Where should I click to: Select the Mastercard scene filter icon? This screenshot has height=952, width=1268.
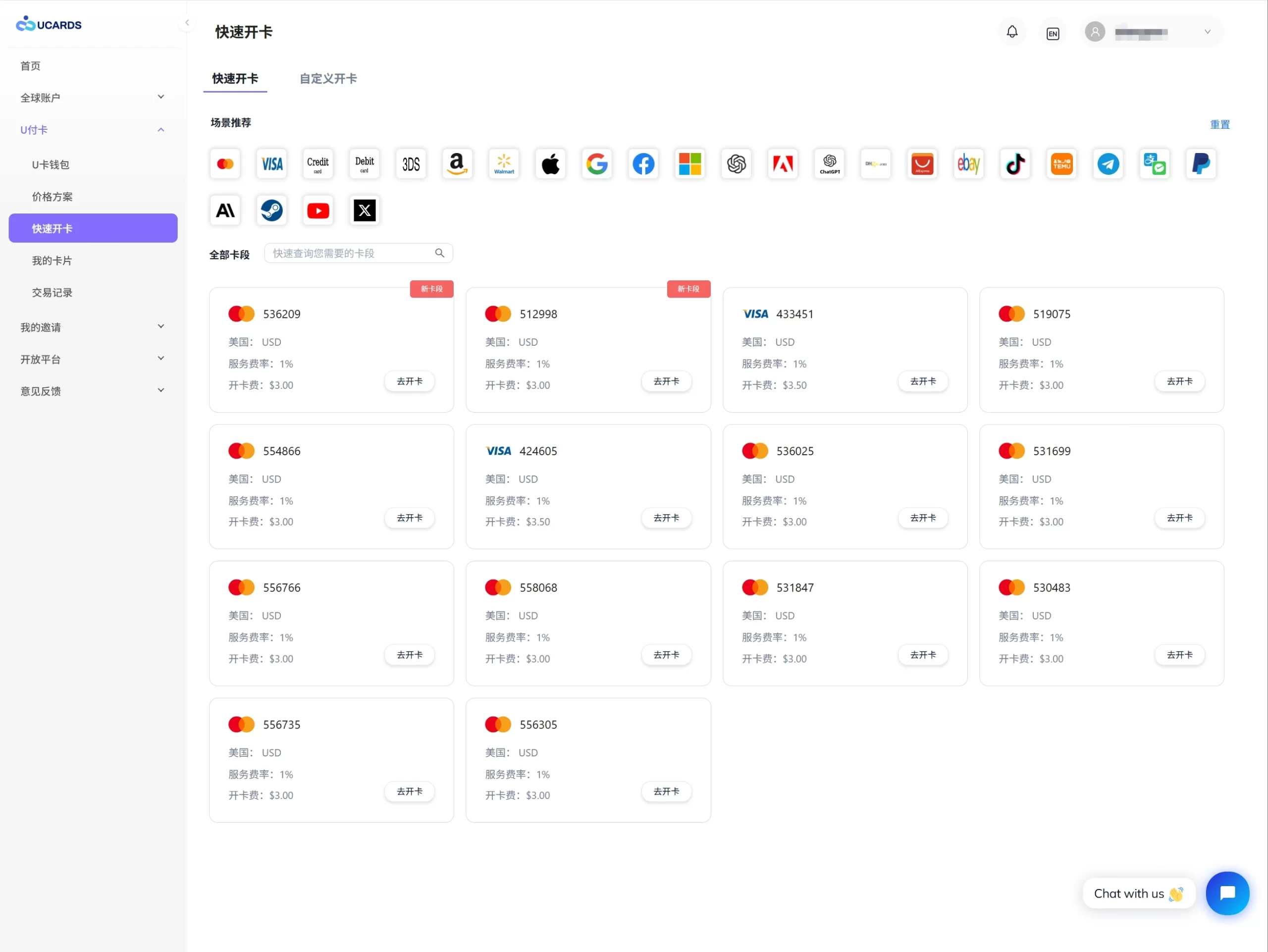[225, 164]
